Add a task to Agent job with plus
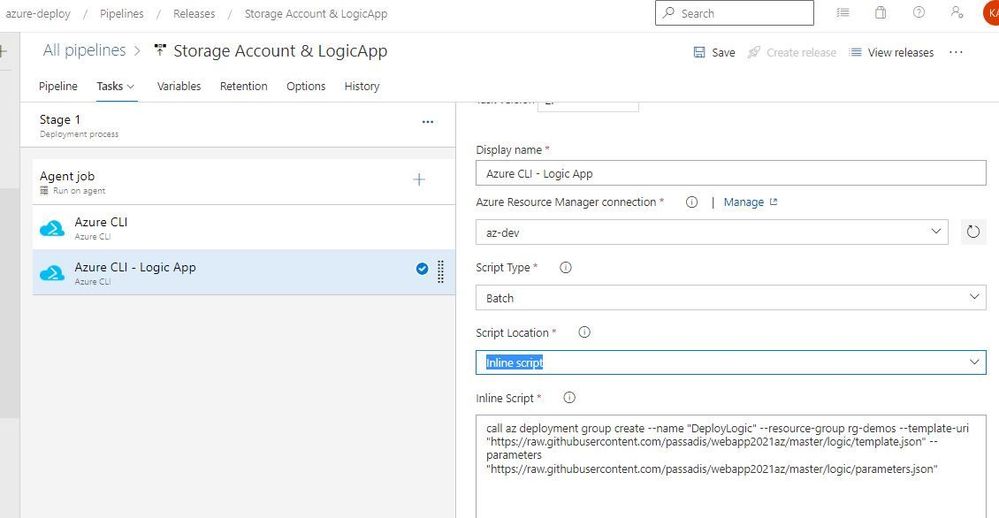The image size is (999, 518). point(419,180)
